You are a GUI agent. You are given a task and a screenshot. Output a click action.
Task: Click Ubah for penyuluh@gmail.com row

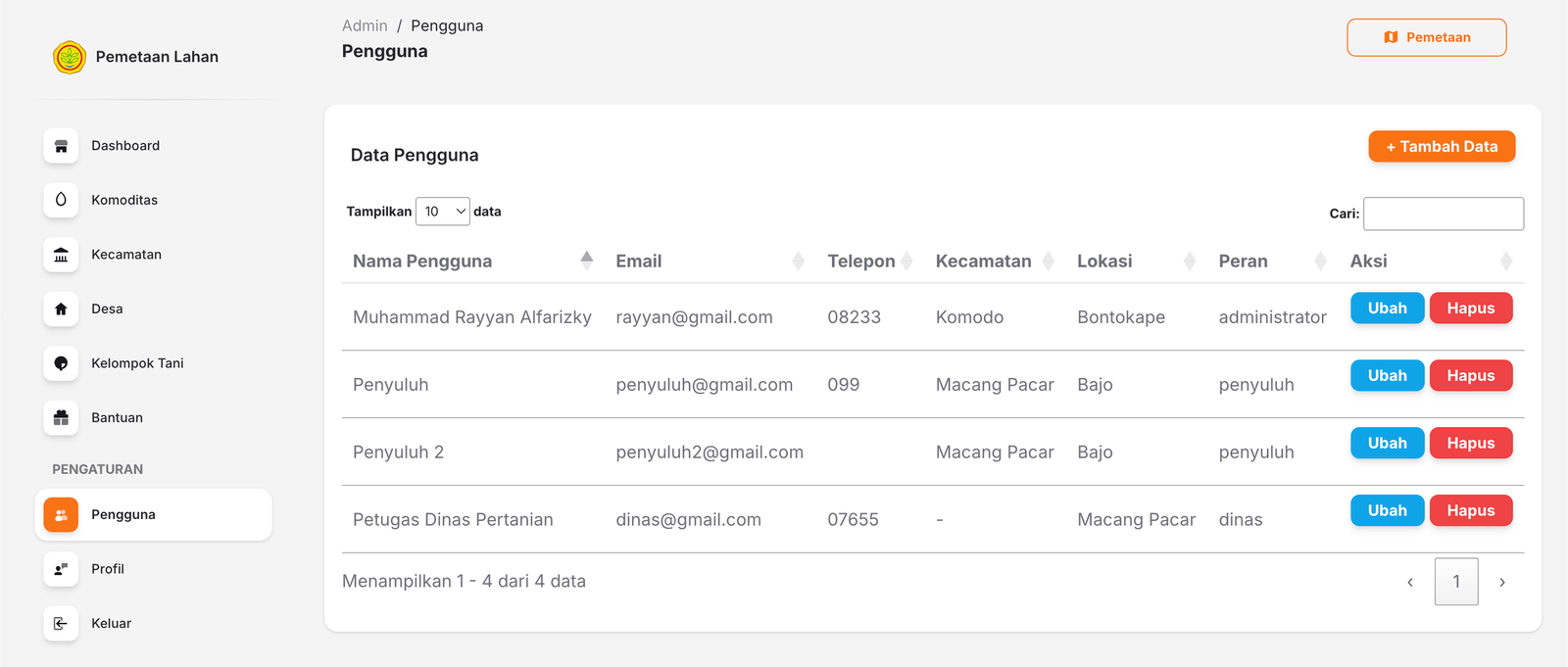1388,375
